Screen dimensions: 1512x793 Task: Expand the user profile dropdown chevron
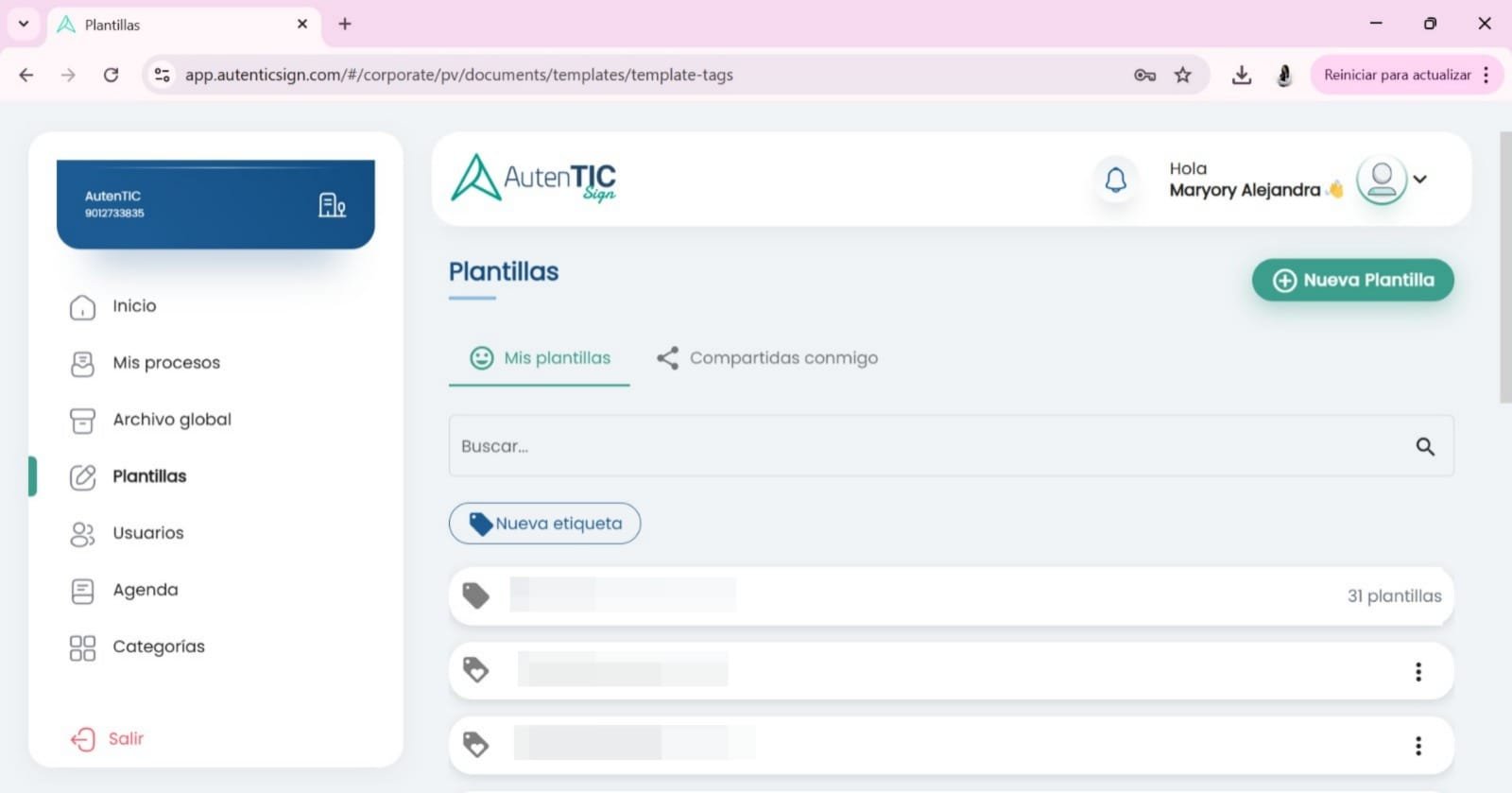click(1420, 180)
